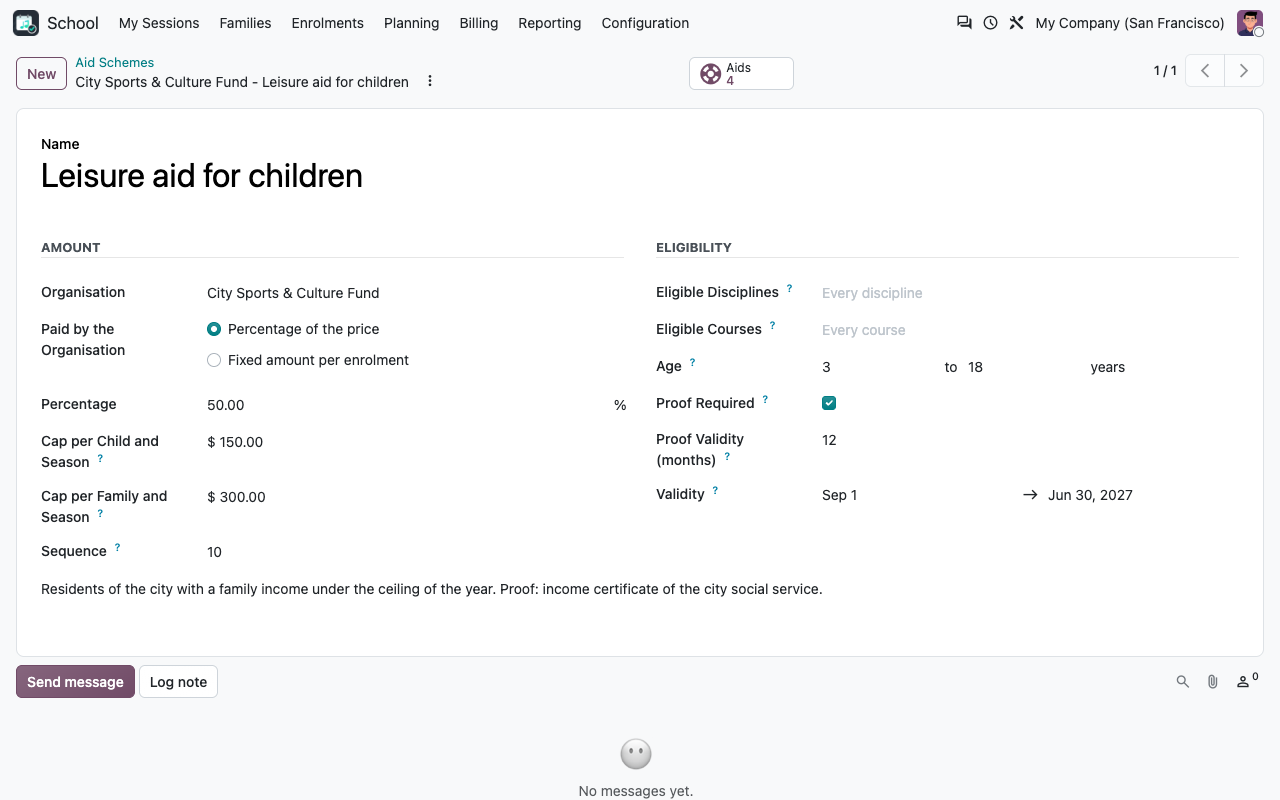This screenshot has height=800, width=1280.
Task: Edit the Cap per Family amount
Action: click(415, 497)
